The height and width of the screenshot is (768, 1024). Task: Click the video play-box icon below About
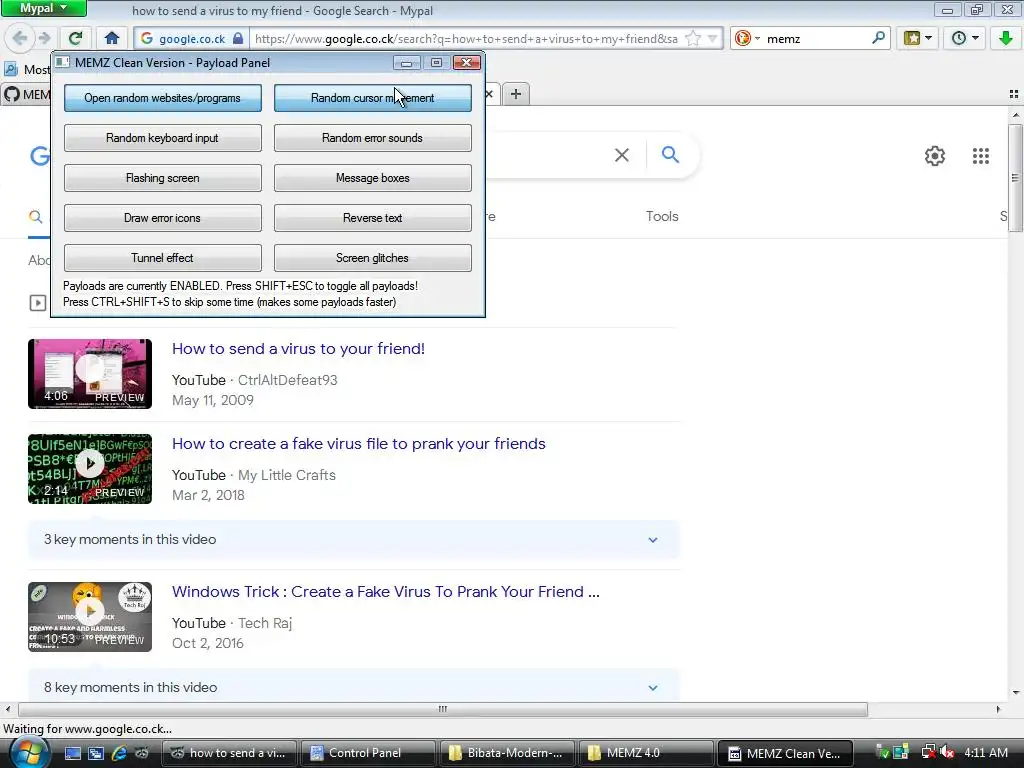point(38,303)
